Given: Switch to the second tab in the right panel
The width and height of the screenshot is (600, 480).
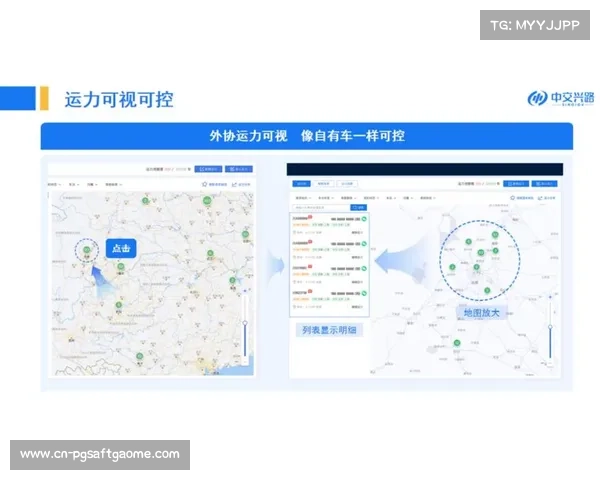Looking at the screenshot, I should point(324,184).
